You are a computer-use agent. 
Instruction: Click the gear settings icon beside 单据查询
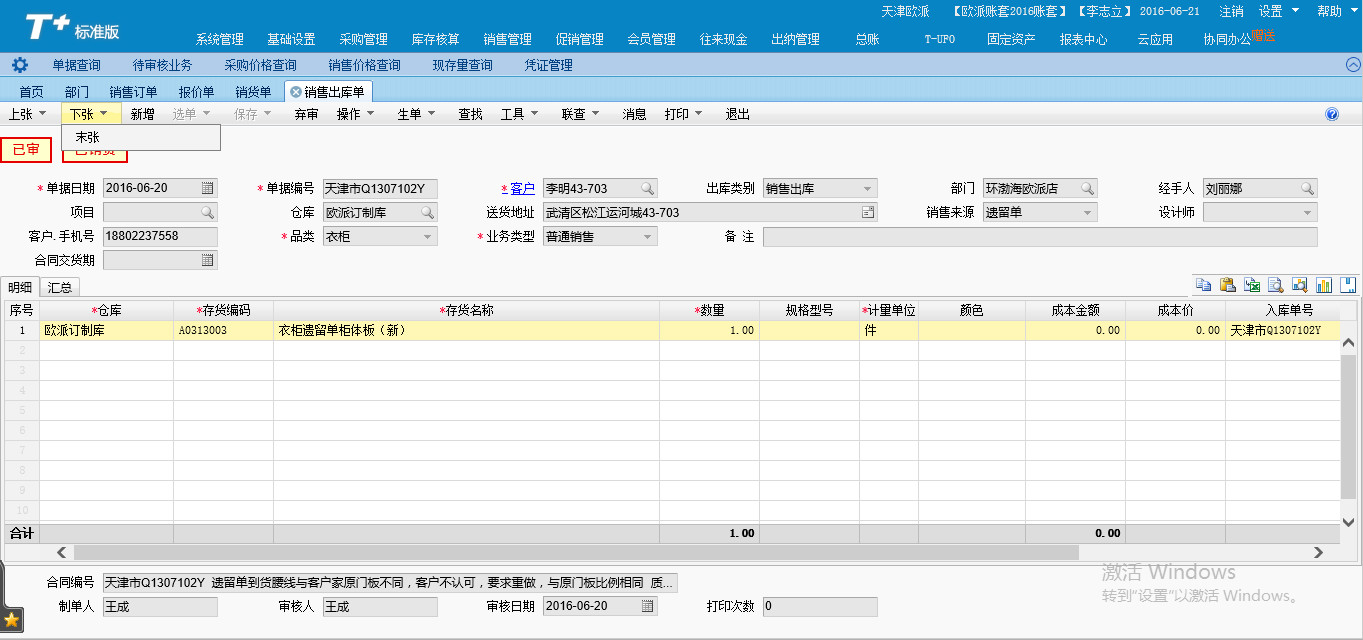coord(19,65)
